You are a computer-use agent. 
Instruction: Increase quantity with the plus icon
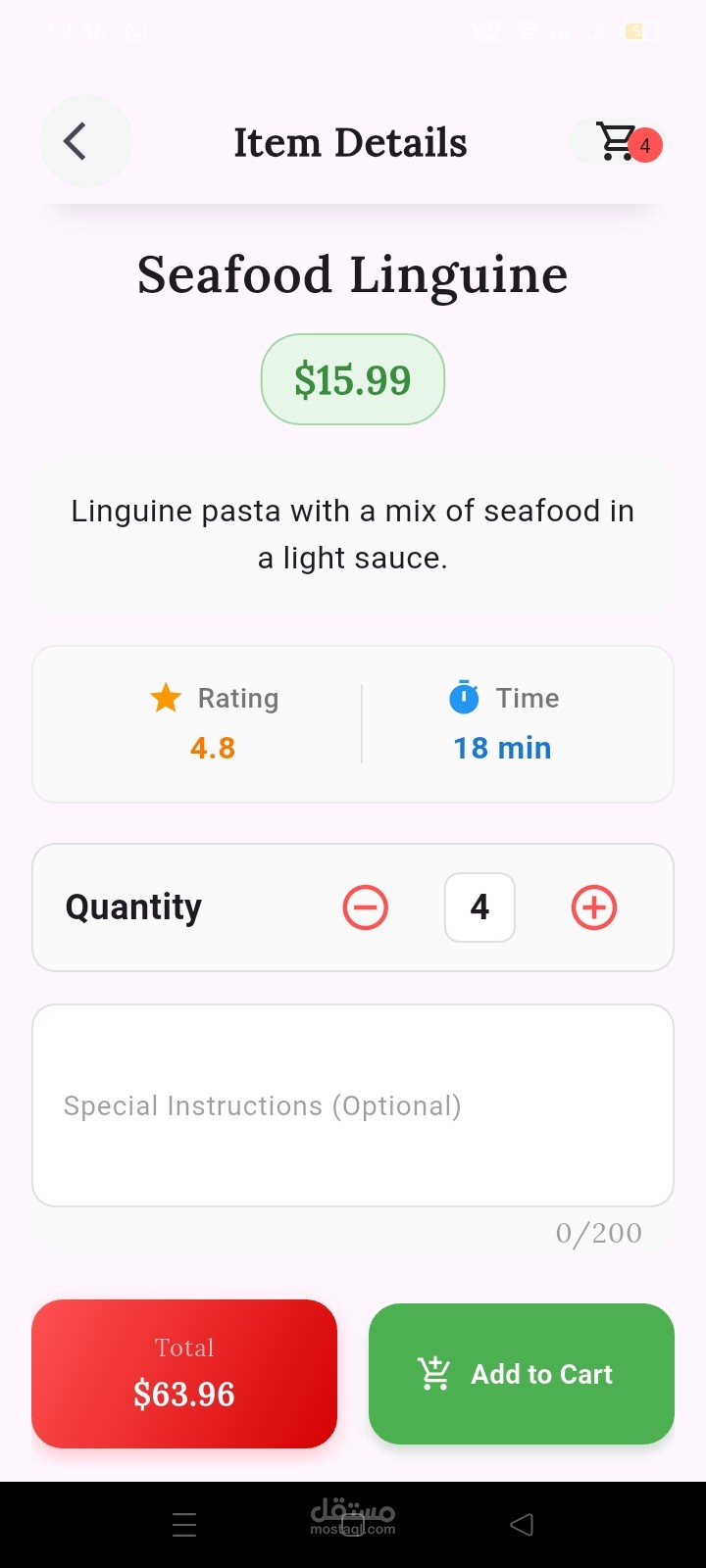[594, 907]
